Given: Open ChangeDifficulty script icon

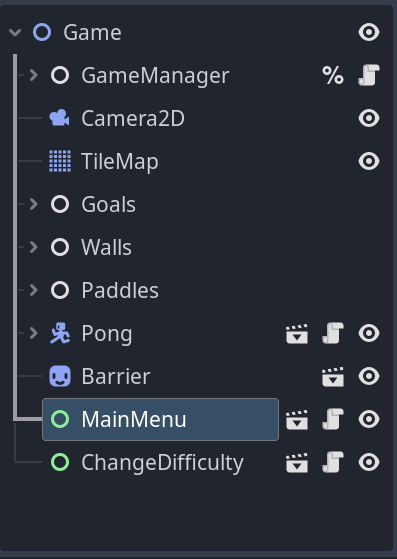Looking at the screenshot, I should point(333,462).
